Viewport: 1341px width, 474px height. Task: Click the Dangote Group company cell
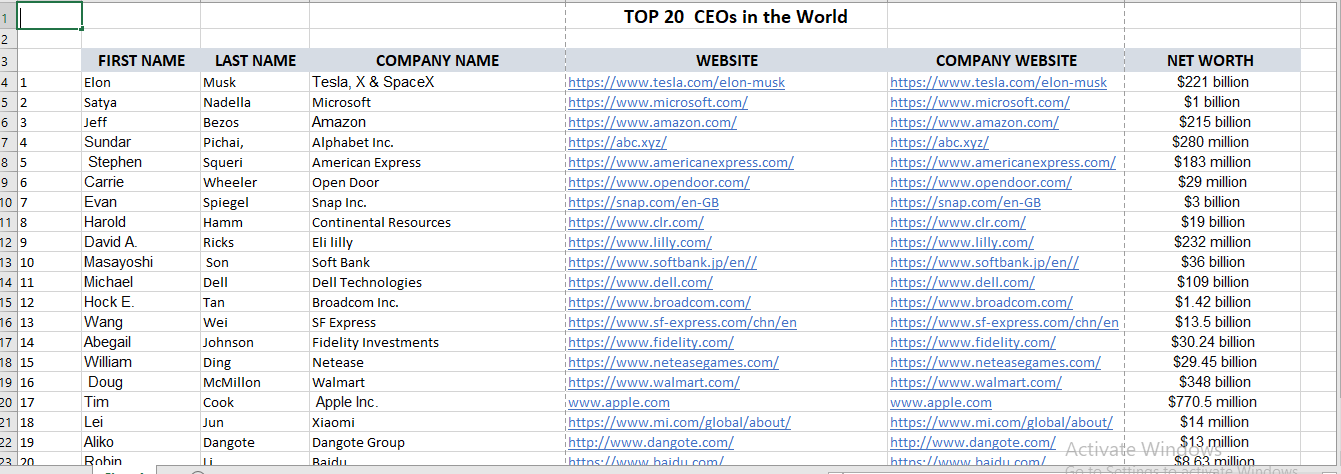click(x=437, y=442)
